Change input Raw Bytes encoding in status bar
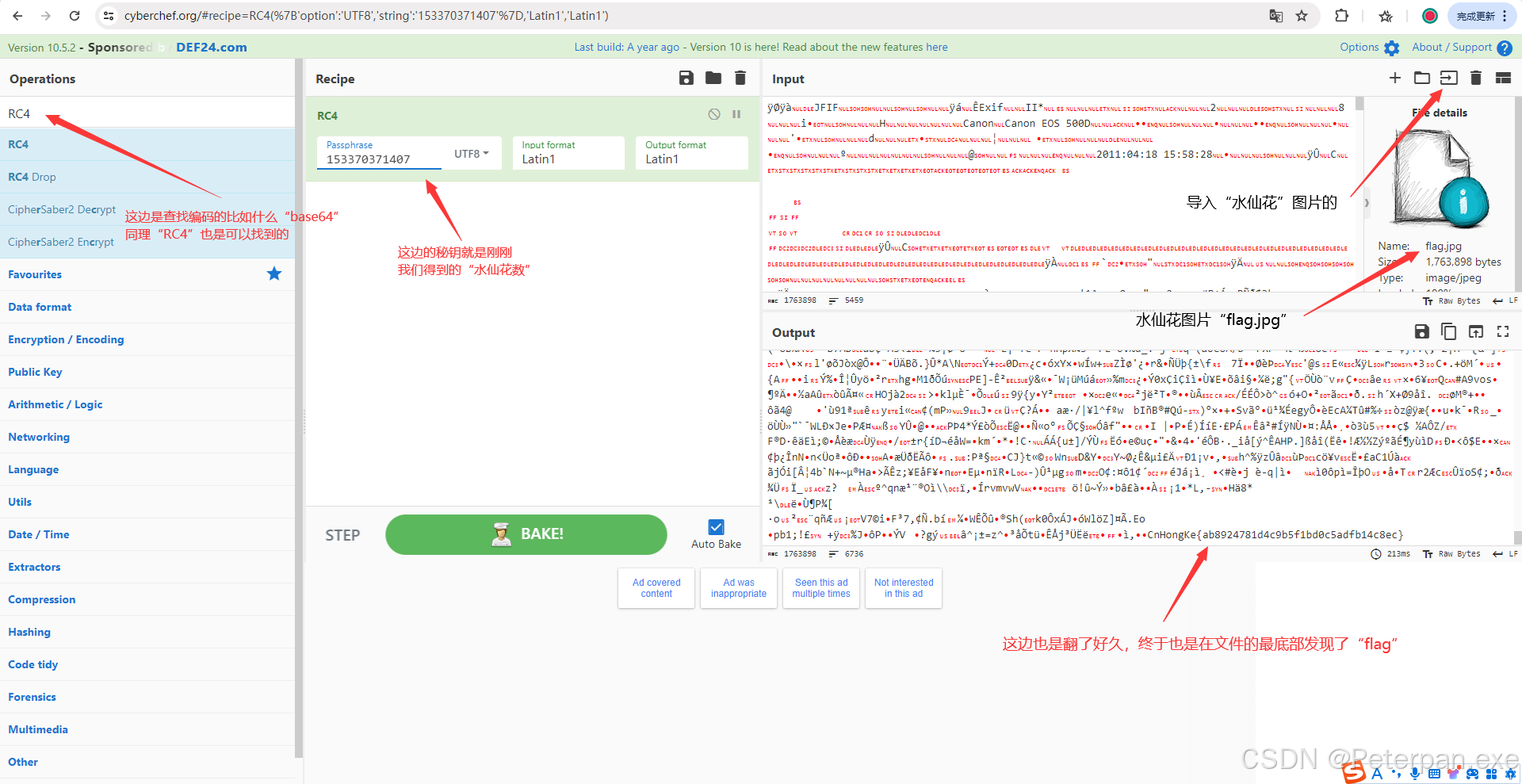 [x=1452, y=300]
